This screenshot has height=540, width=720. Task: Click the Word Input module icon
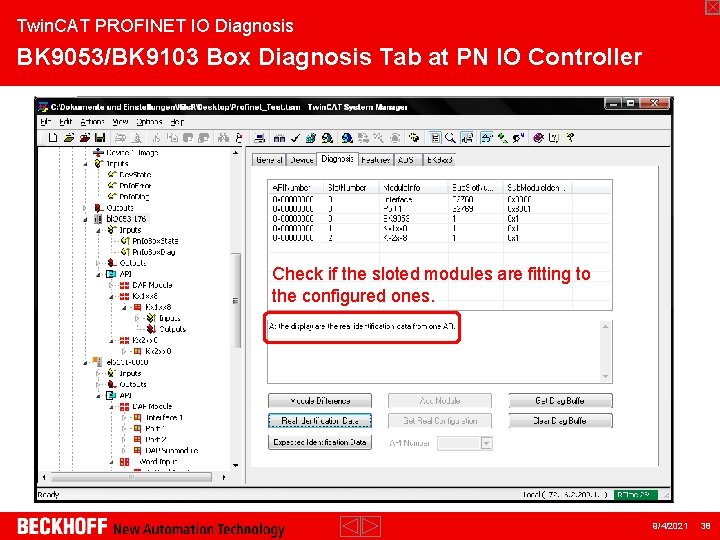click(124, 461)
